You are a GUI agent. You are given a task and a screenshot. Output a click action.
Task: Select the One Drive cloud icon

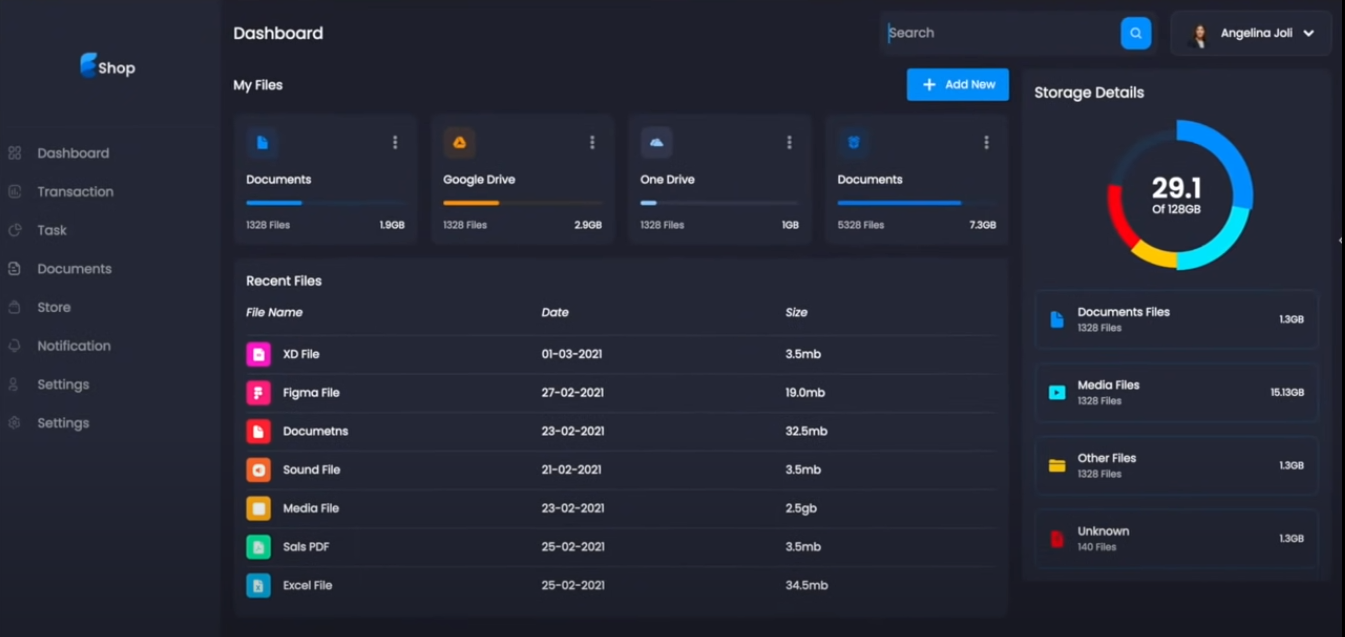(656, 142)
